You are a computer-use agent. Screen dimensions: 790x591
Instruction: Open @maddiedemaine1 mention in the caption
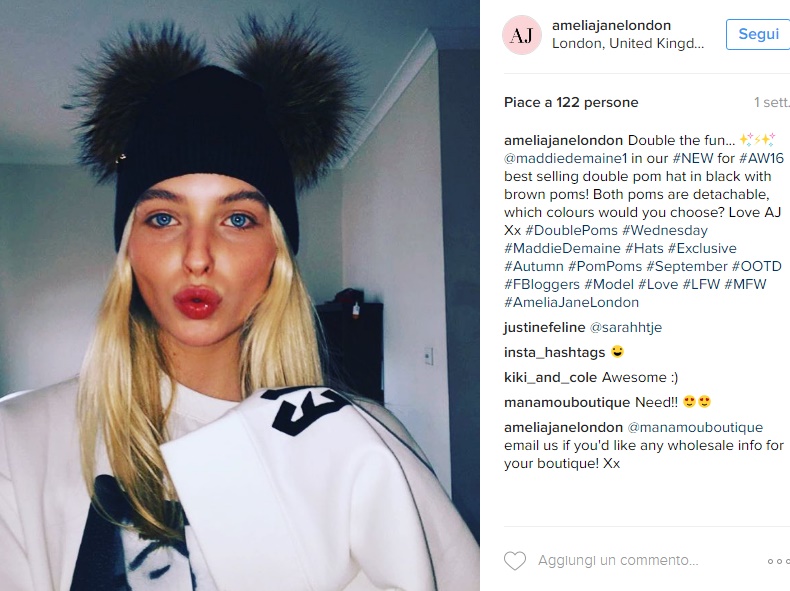click(x=565, y=158)
